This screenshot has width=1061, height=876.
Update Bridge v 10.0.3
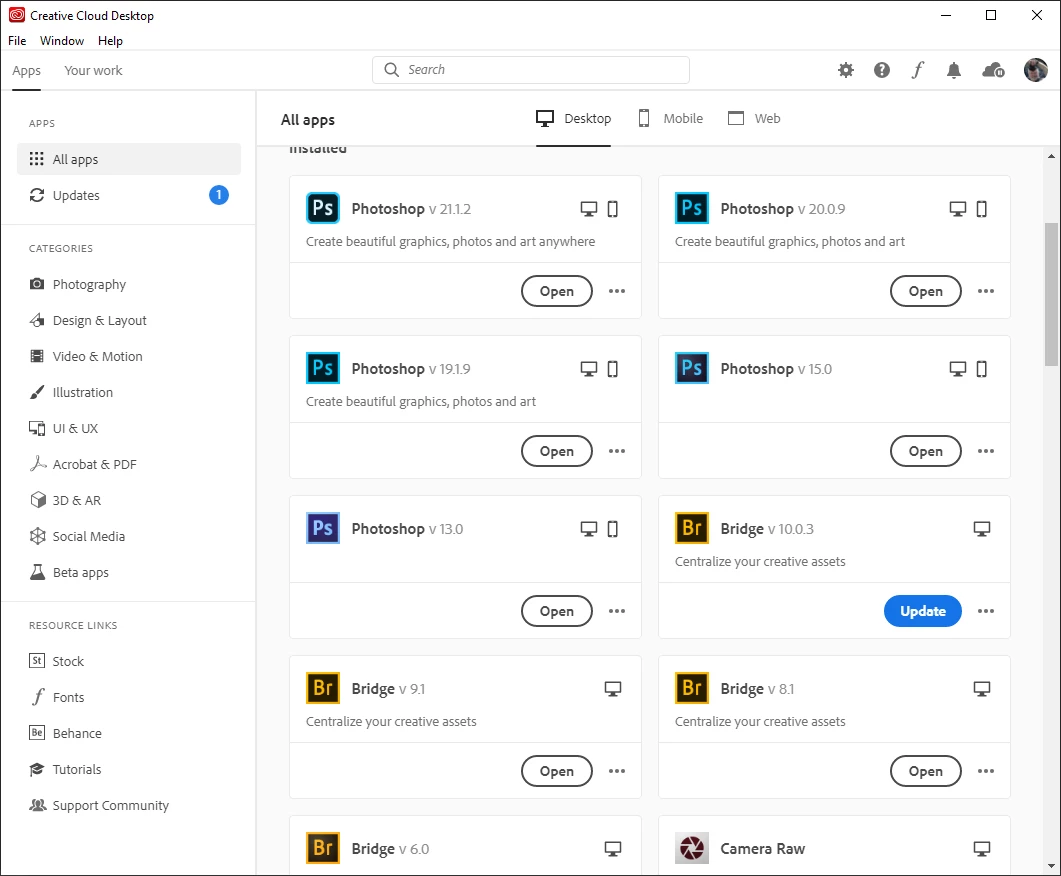(x=922, y=611)
